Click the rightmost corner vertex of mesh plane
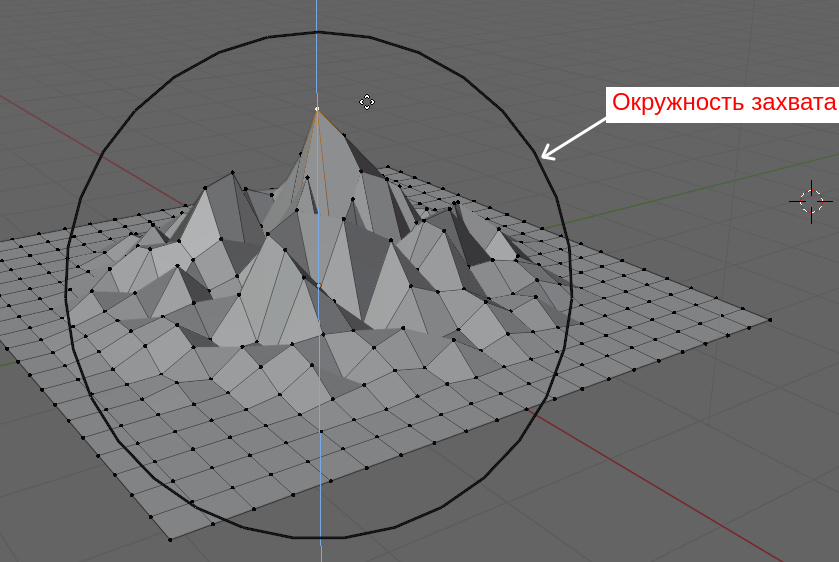 point(770,320)
